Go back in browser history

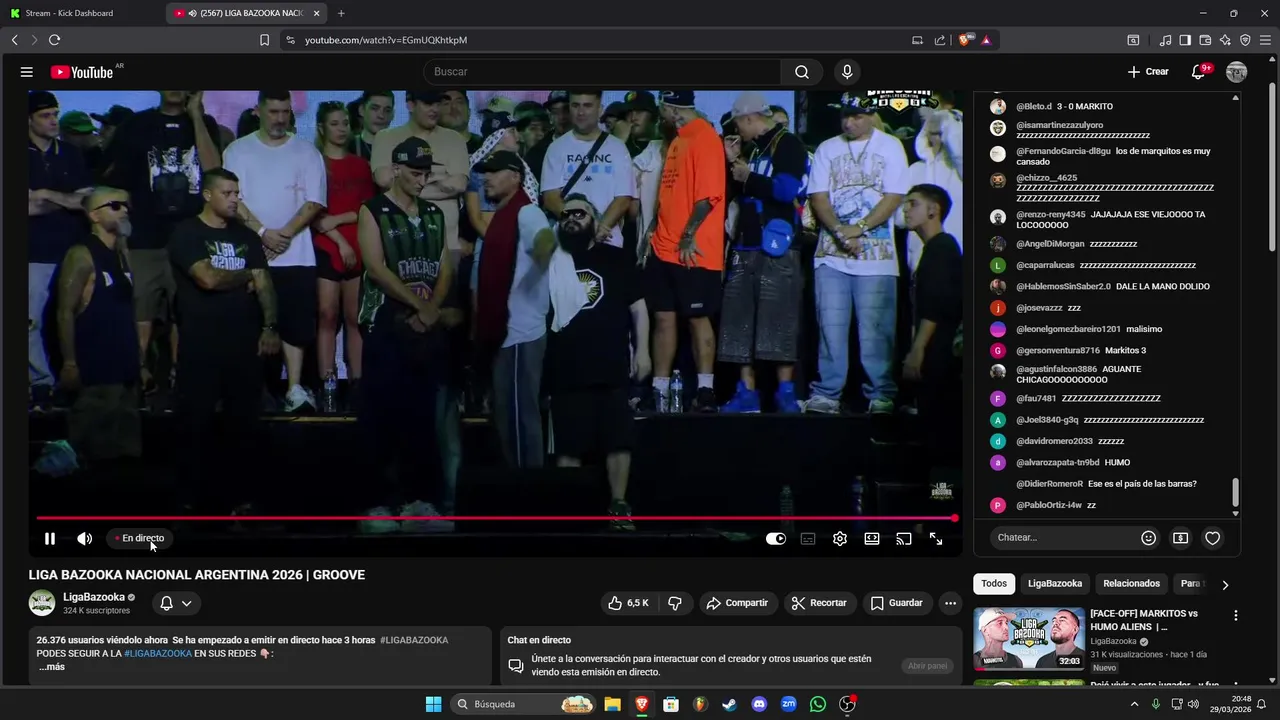pyautogui.click(x=14, y=40)
